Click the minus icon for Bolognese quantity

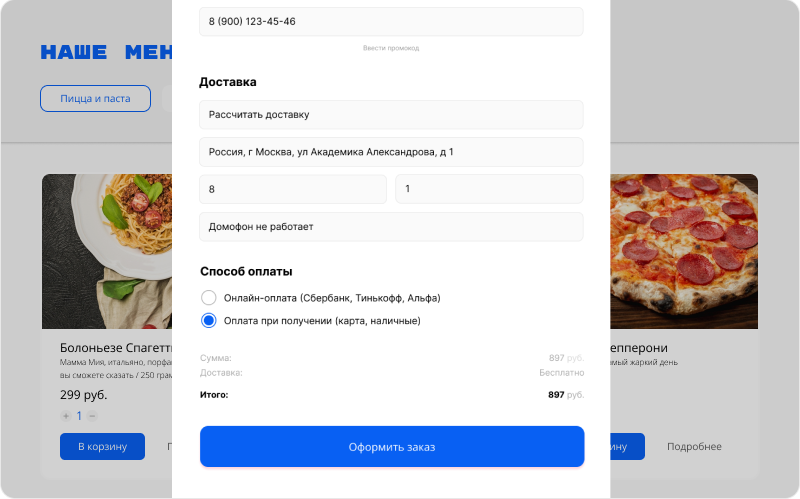92,416
